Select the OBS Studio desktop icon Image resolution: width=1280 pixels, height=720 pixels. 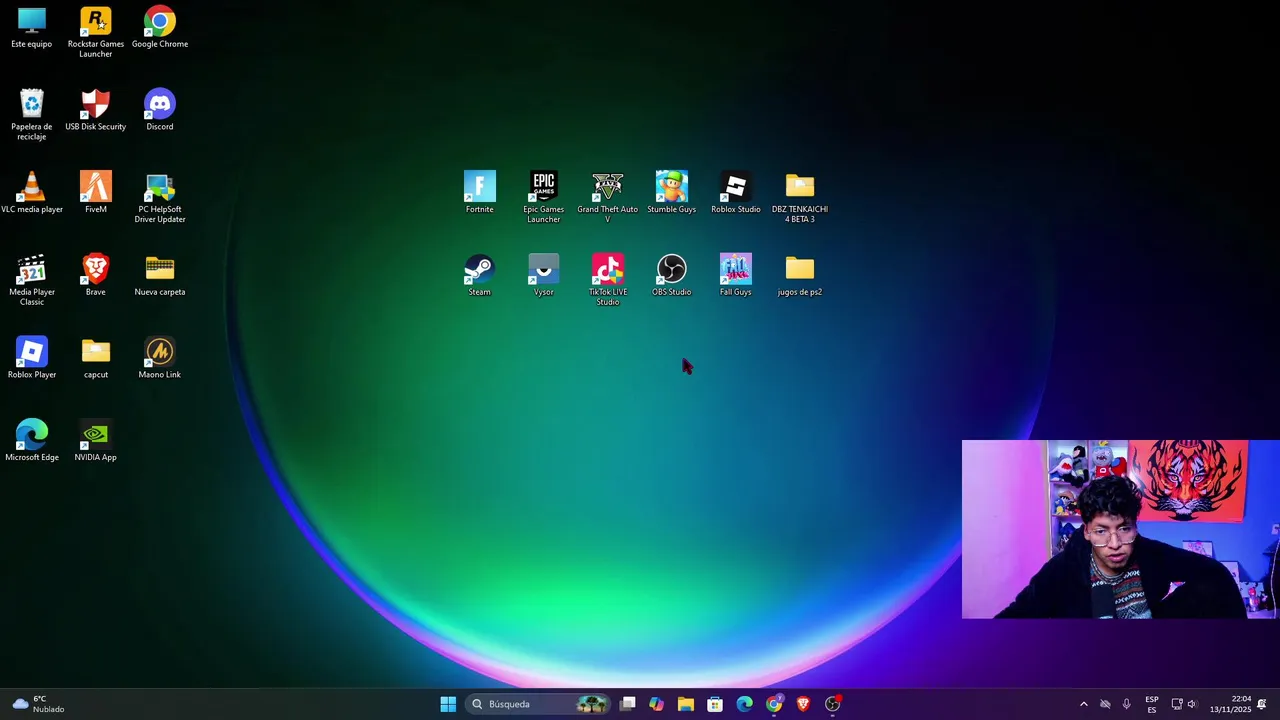[672, 276]
